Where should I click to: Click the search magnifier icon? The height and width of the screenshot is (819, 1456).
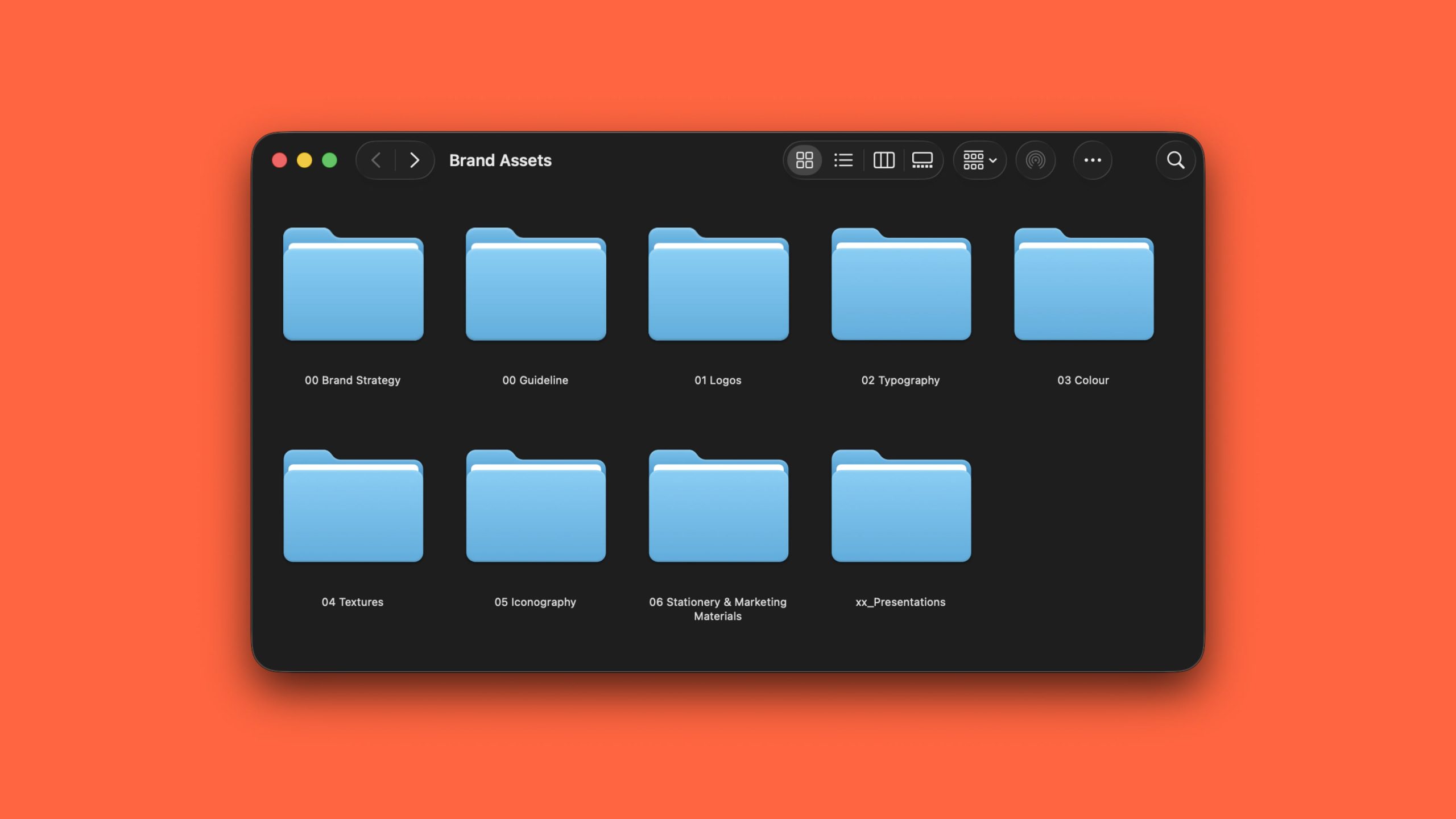1176,160
